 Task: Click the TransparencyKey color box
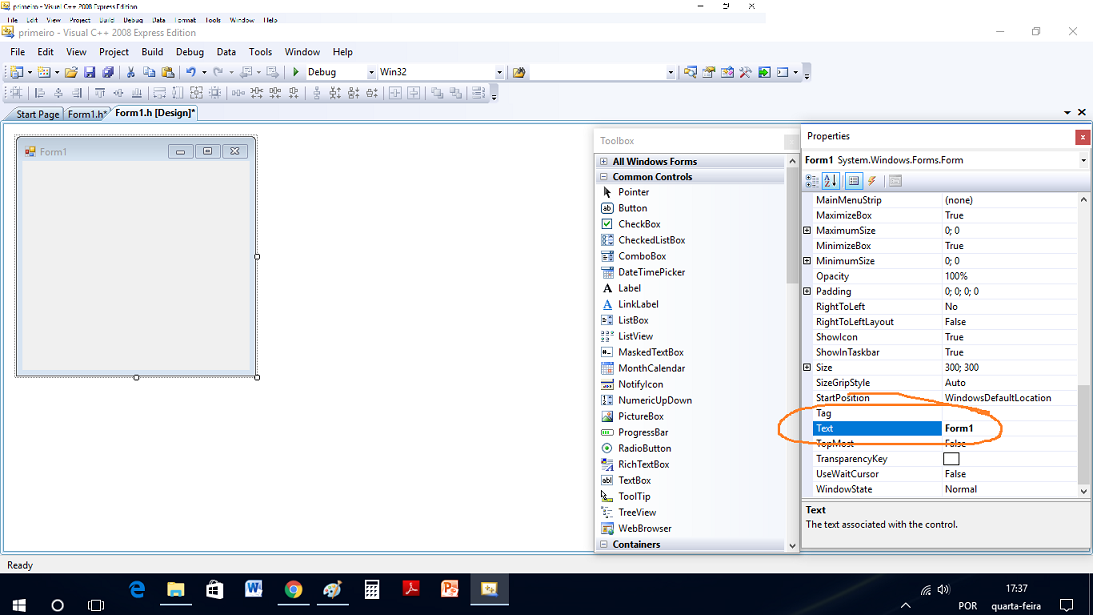[951, 459]
